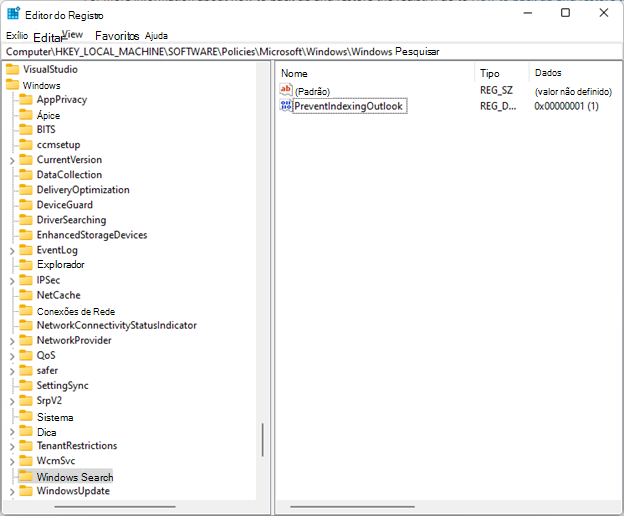The image size is (624, 516).
Task: Click the DataCollection folder icon
Action: [26, 174]
